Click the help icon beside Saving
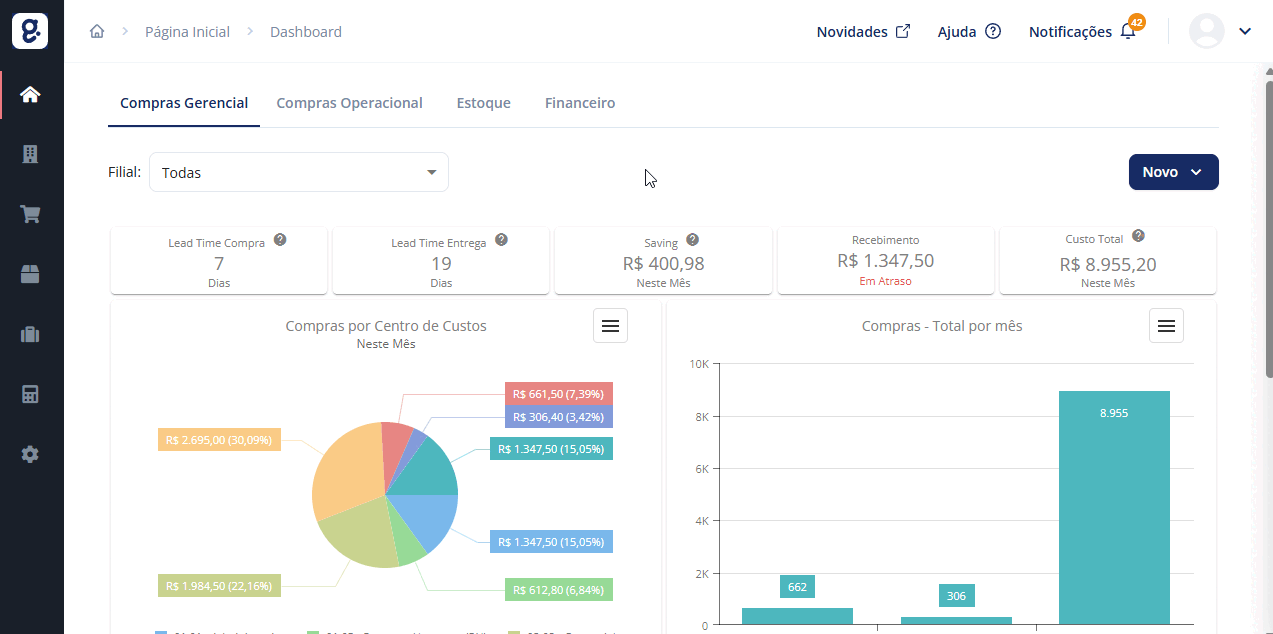The height and width of the screenshot is (634, 1273). pyautogui.click(x=692, y=240)
